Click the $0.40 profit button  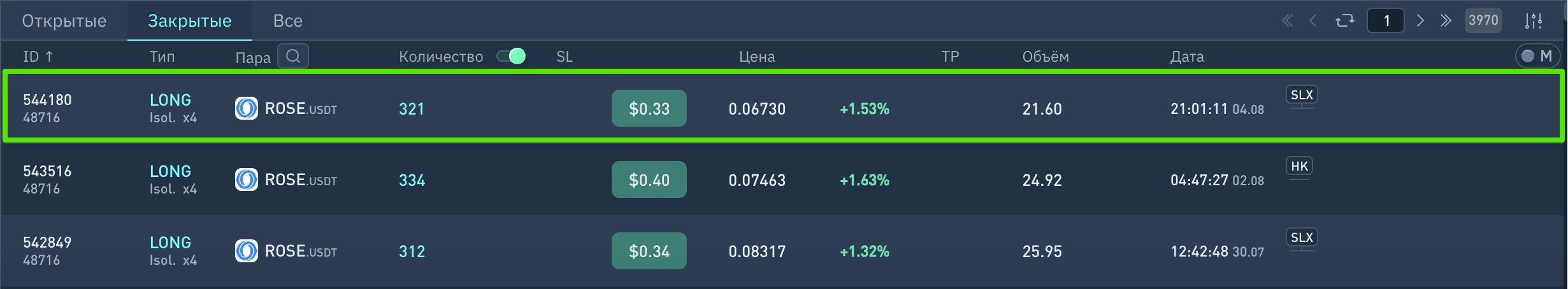point(649,180)
